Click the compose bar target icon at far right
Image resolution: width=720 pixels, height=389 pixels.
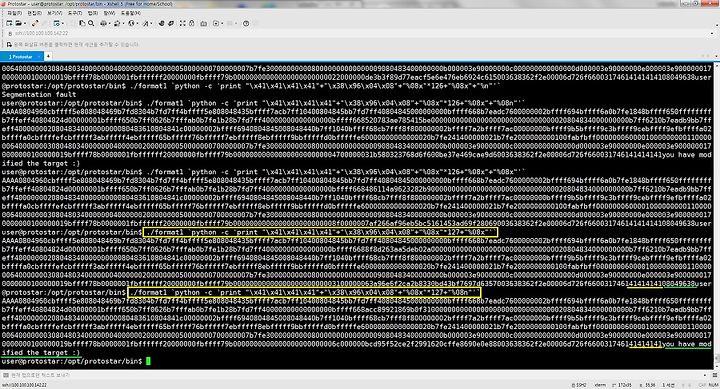(714, 375)
